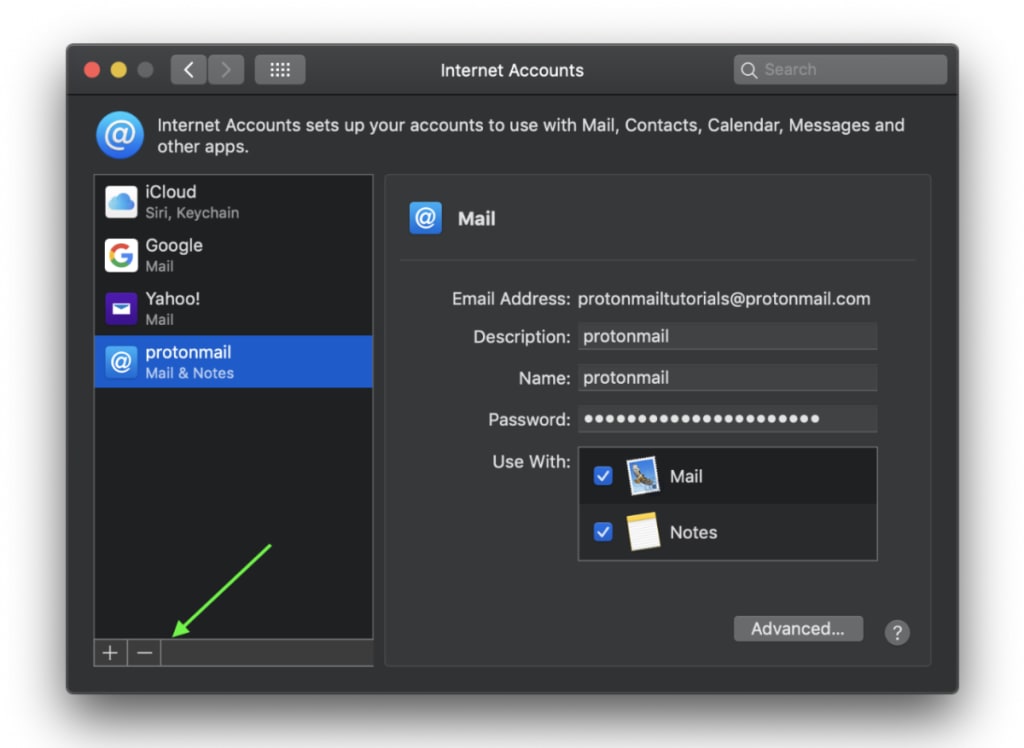Edit the Description field
The width and height of the screenshot is (1024, 748).
[728, 336]
